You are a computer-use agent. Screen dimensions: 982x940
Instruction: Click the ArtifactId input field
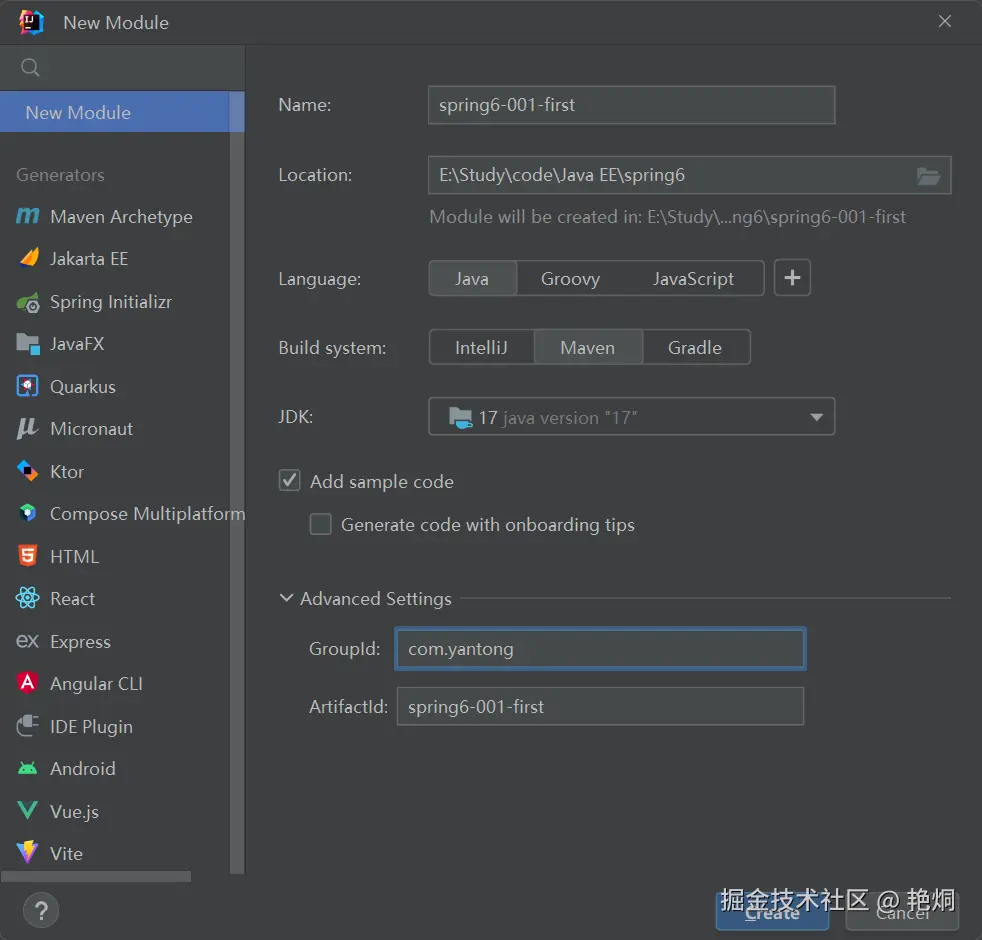[600, 706]
